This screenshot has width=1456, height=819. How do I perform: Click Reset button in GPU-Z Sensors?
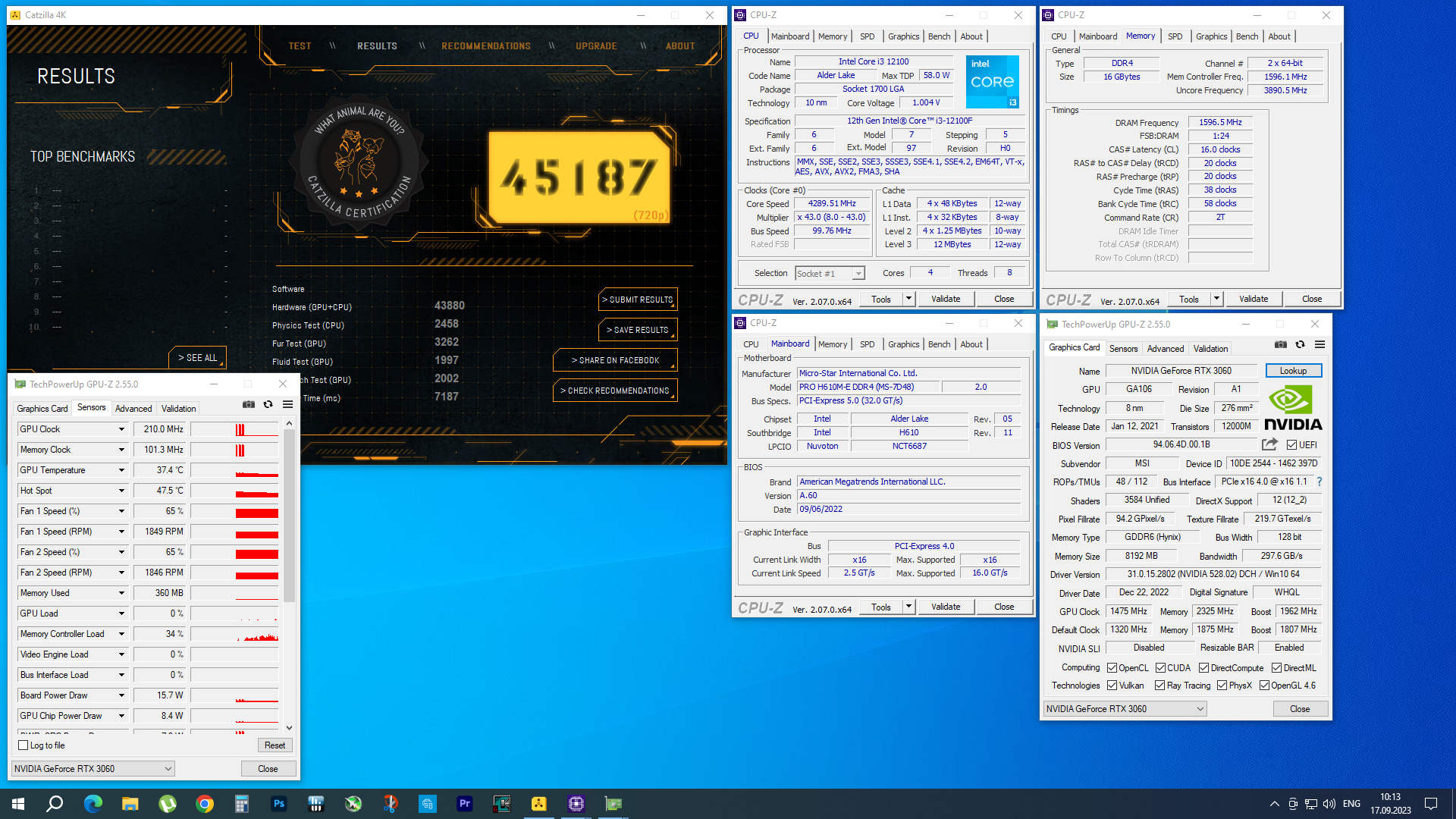pos(275,745)
